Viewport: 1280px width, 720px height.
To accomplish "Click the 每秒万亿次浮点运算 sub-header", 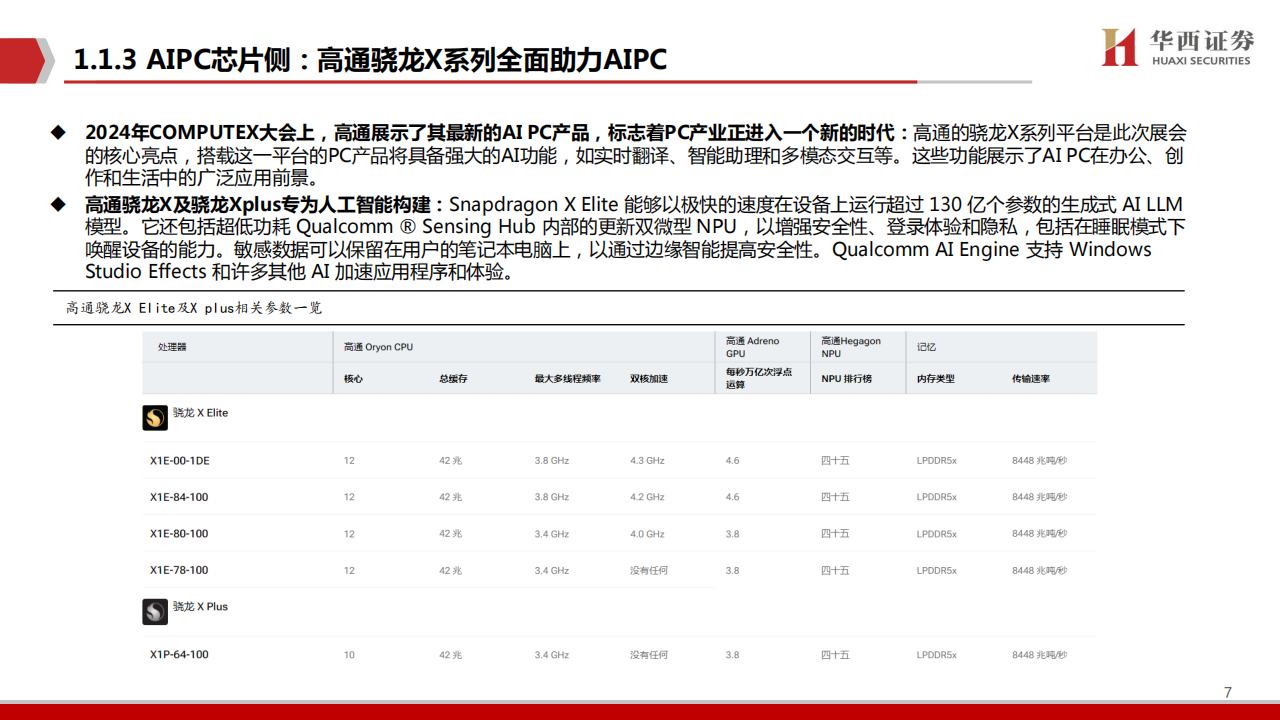I will [759, 378].
